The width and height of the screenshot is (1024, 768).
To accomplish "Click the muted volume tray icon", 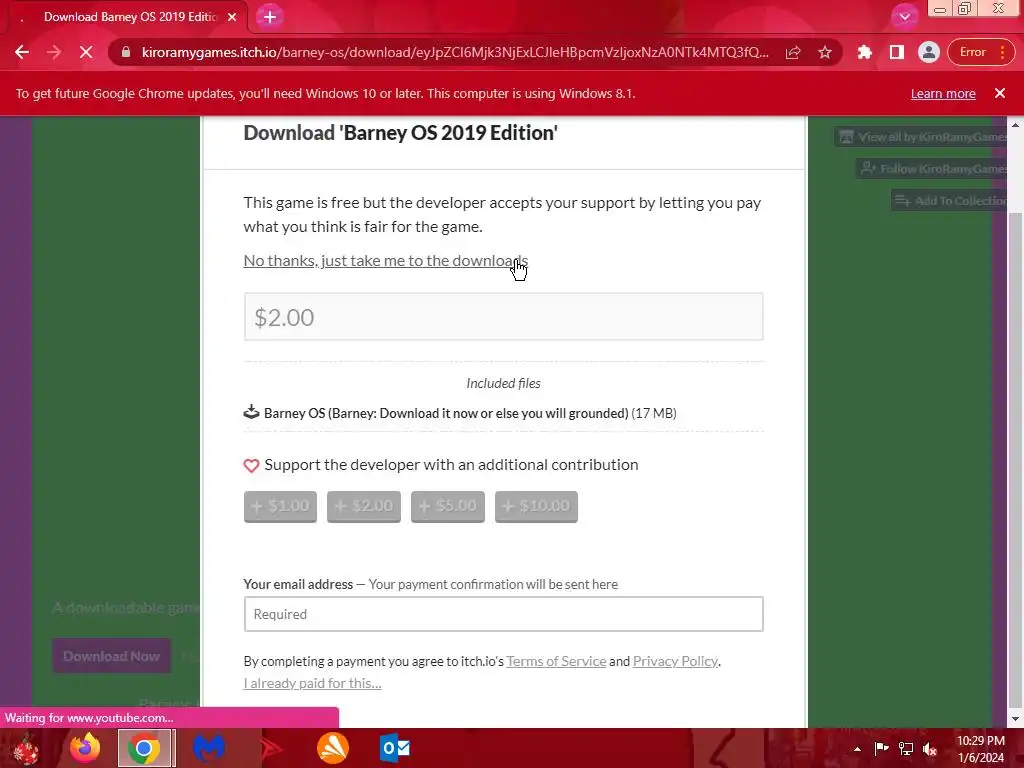I will pos(930,749).
